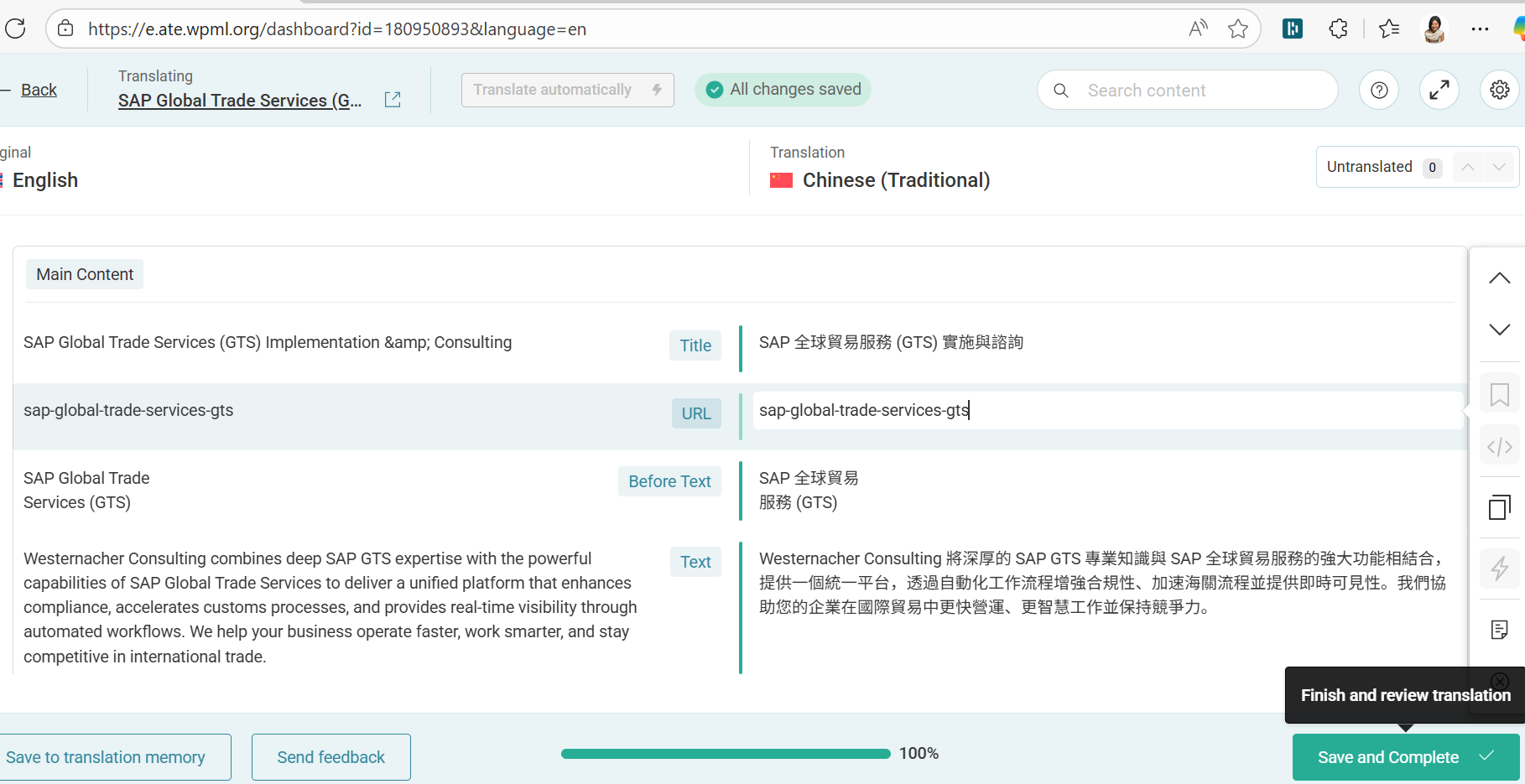Image resolution: width=1525 pixels, height=784 pixels.
Task: Expand the editor to full screen
Action: [x=1439, y=90]
